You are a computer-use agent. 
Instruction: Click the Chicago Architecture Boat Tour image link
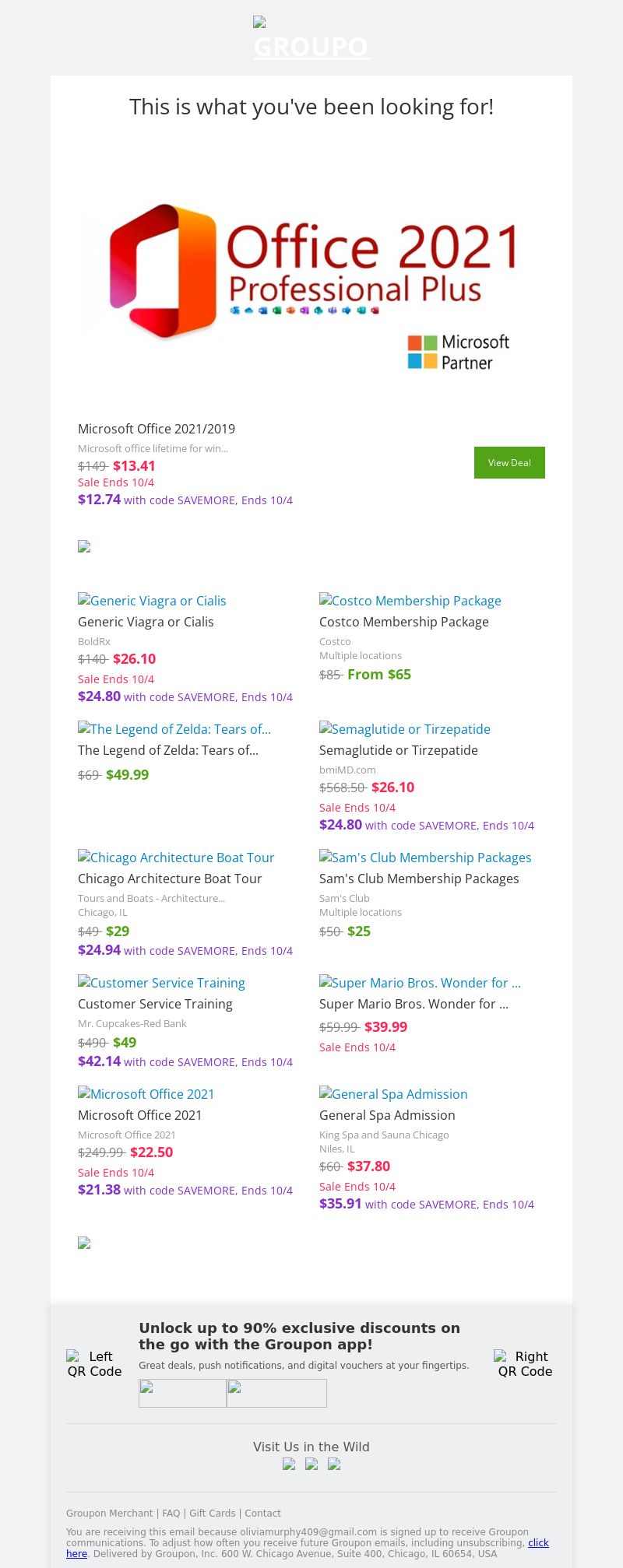176,858
